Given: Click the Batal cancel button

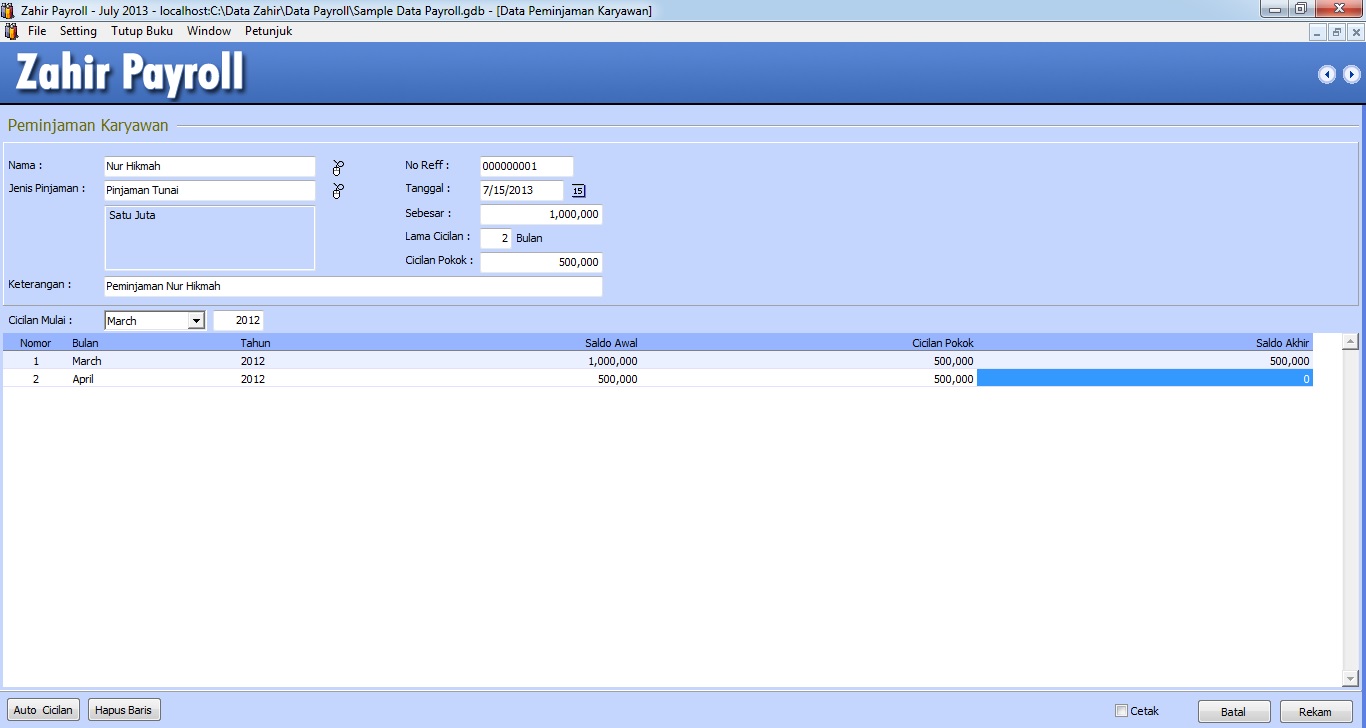Looking at the screenshot, I should tap(1233, 712).
